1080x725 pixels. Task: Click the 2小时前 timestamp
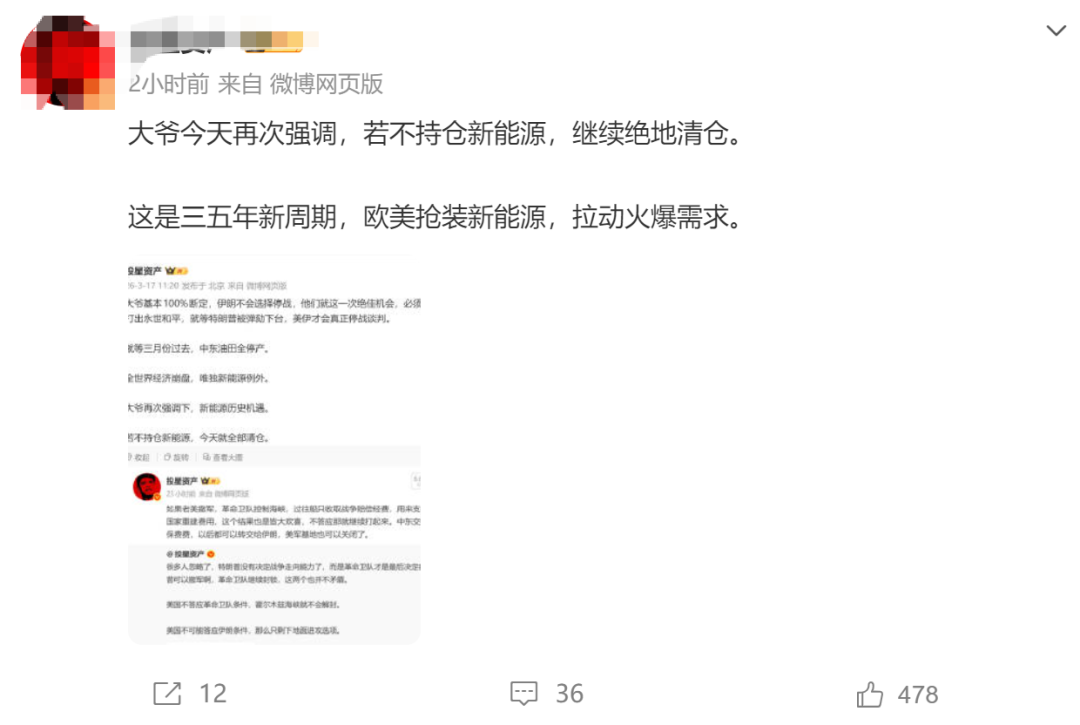pos(169,84)
